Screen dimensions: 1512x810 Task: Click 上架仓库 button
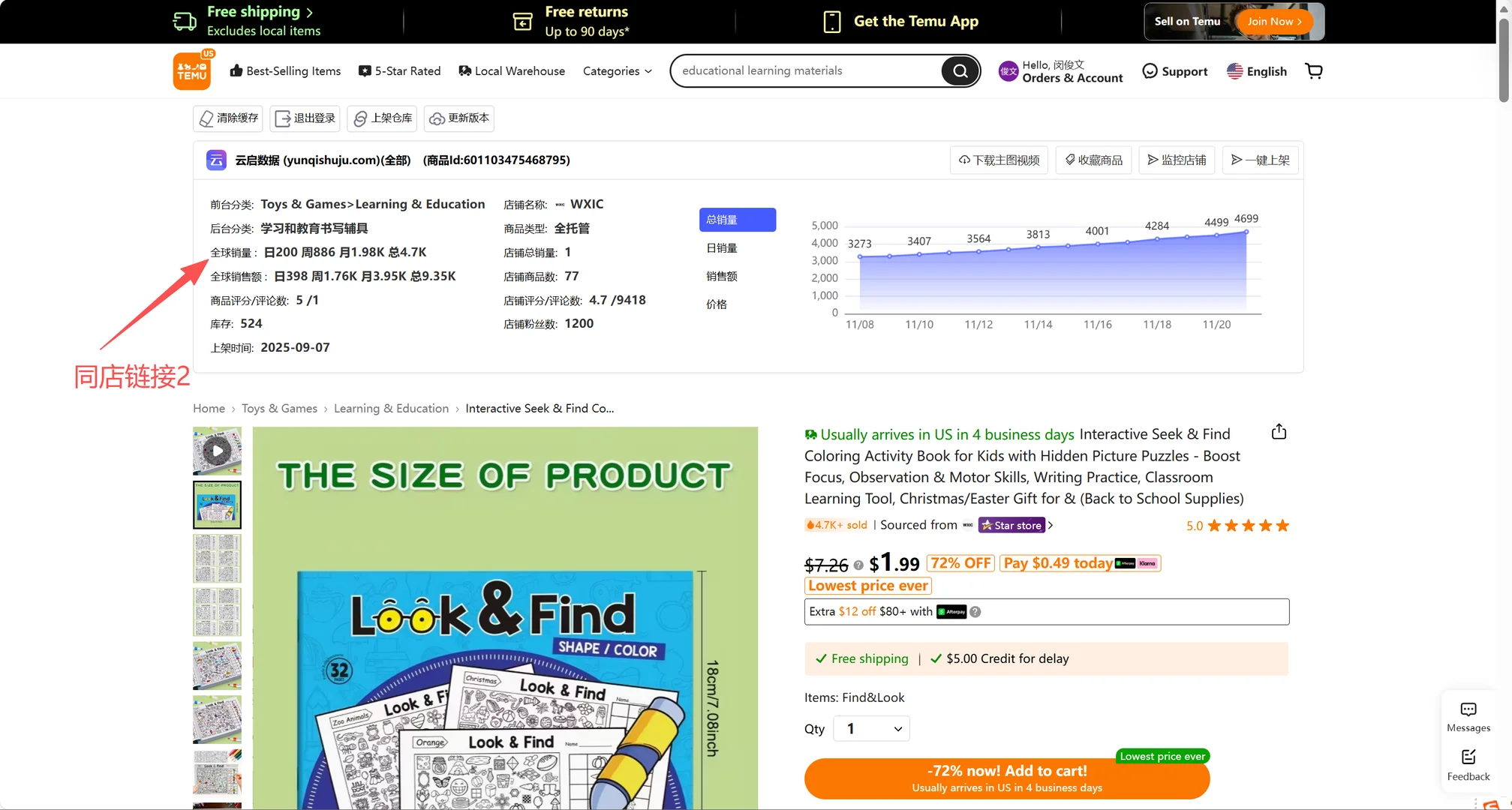(x=382, y=118)
